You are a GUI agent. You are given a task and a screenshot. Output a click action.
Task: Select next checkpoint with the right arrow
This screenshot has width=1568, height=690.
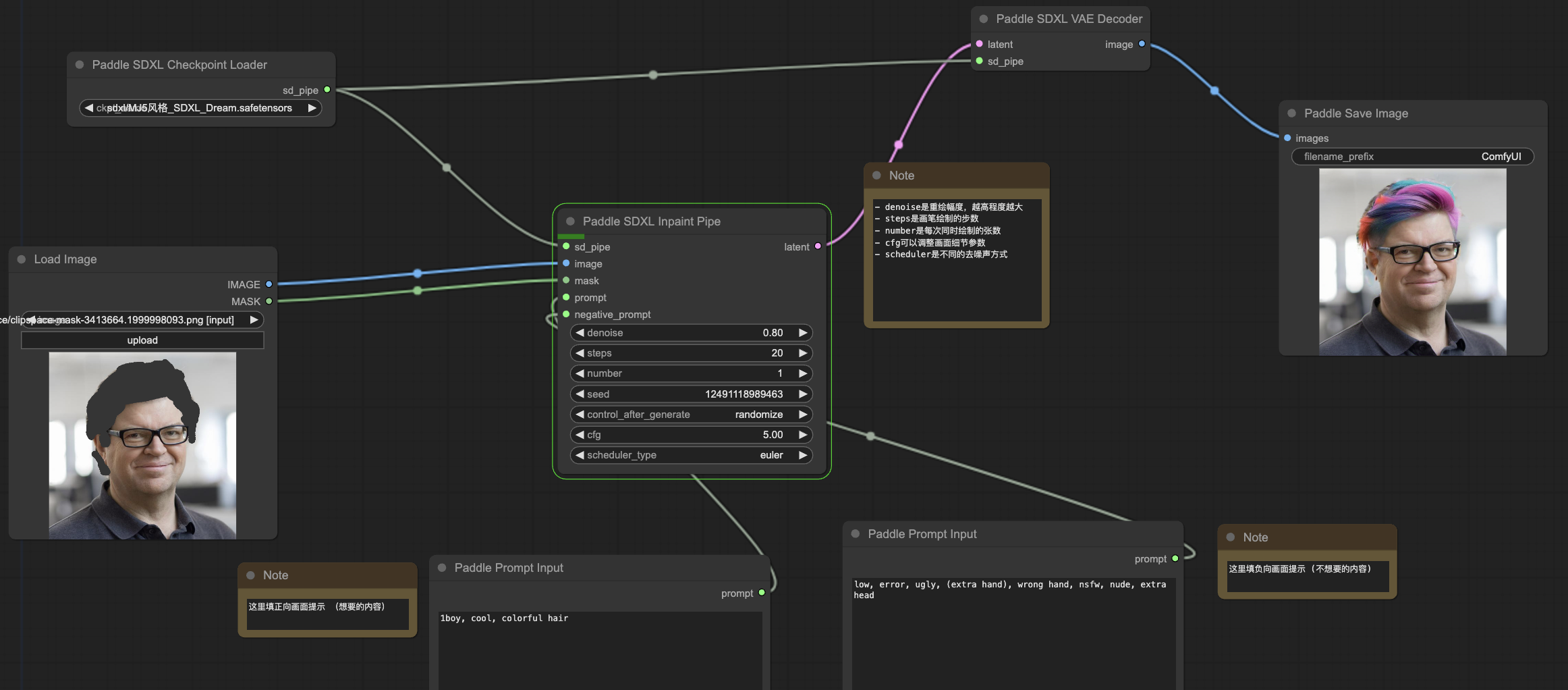312,108
